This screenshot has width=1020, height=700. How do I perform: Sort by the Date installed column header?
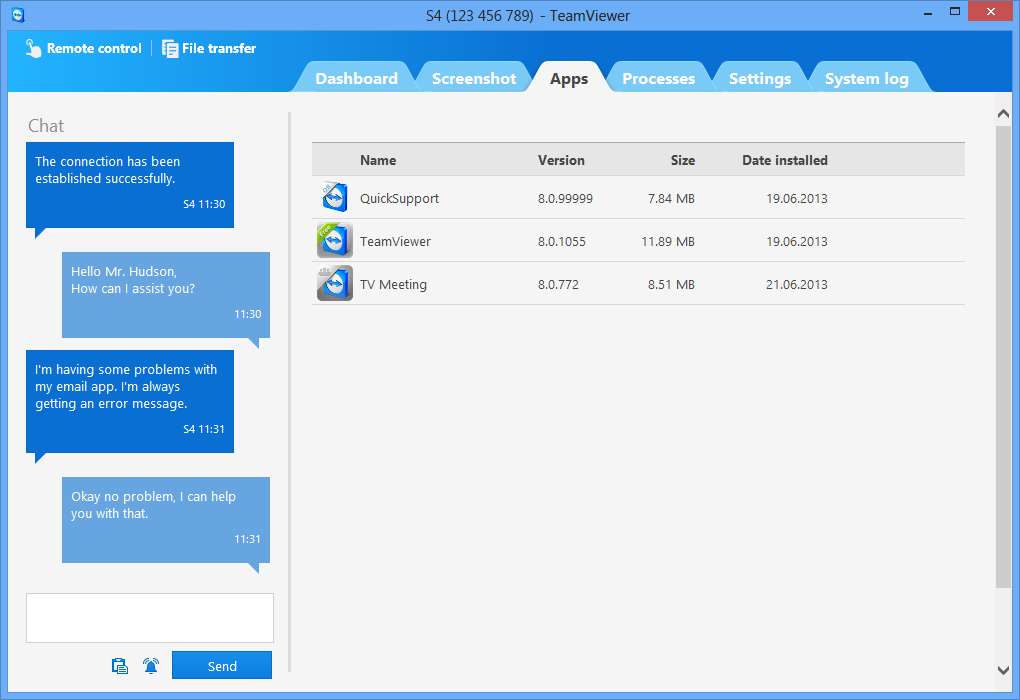coord(785,160)
